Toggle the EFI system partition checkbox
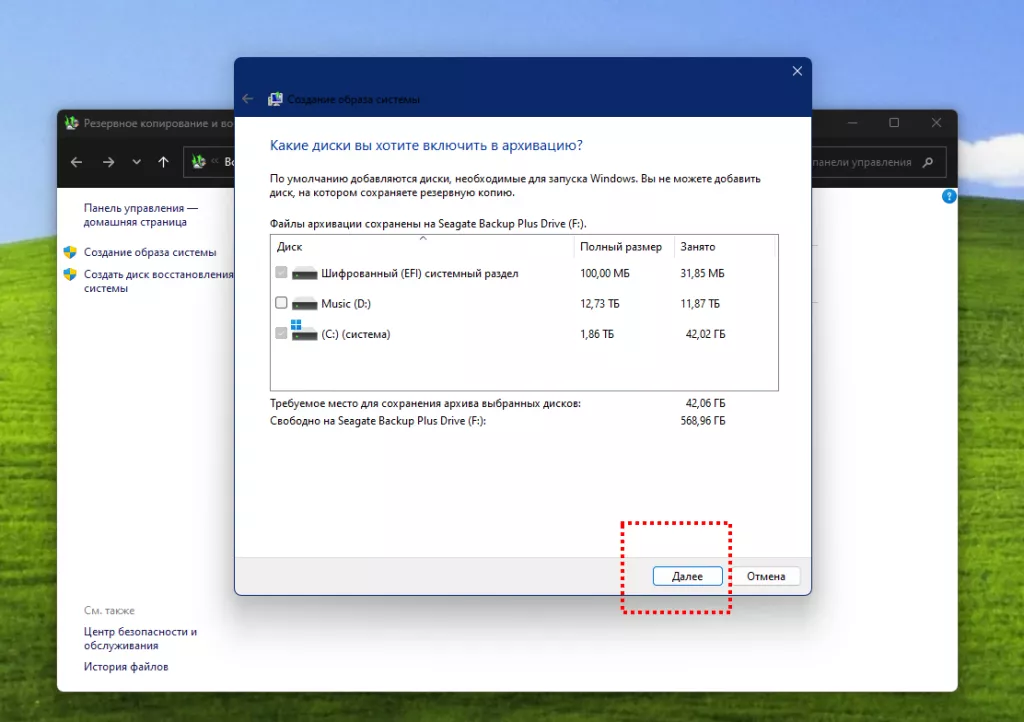 [x=281, y=273]
